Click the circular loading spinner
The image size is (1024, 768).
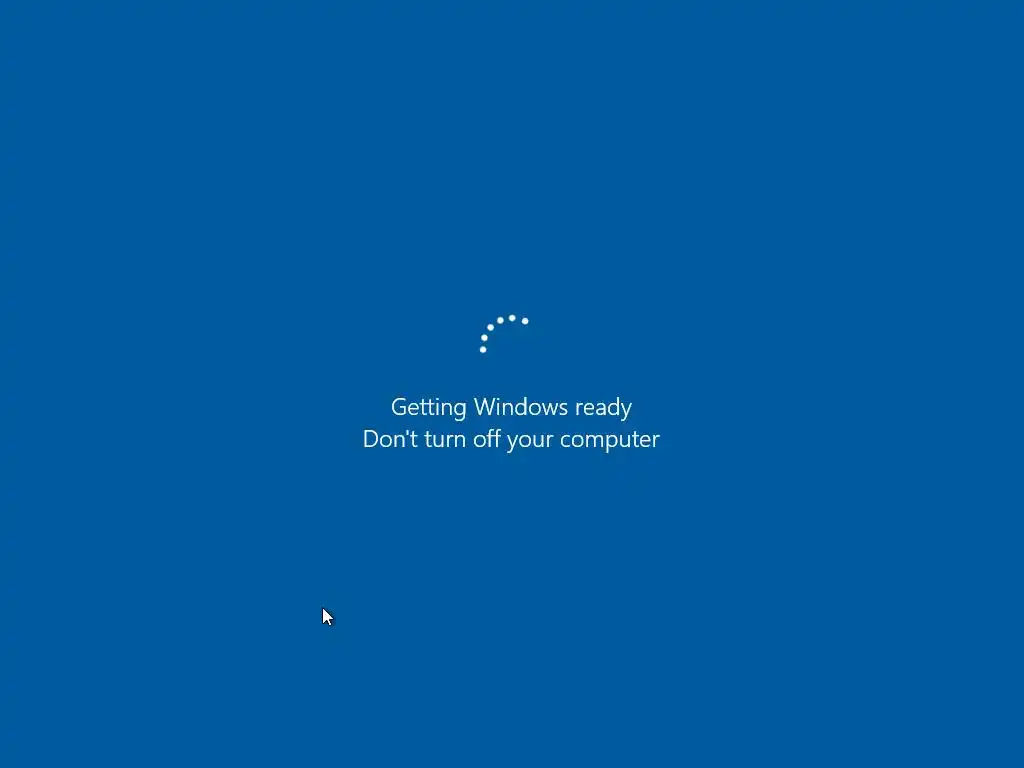click(x=504, y=334)
